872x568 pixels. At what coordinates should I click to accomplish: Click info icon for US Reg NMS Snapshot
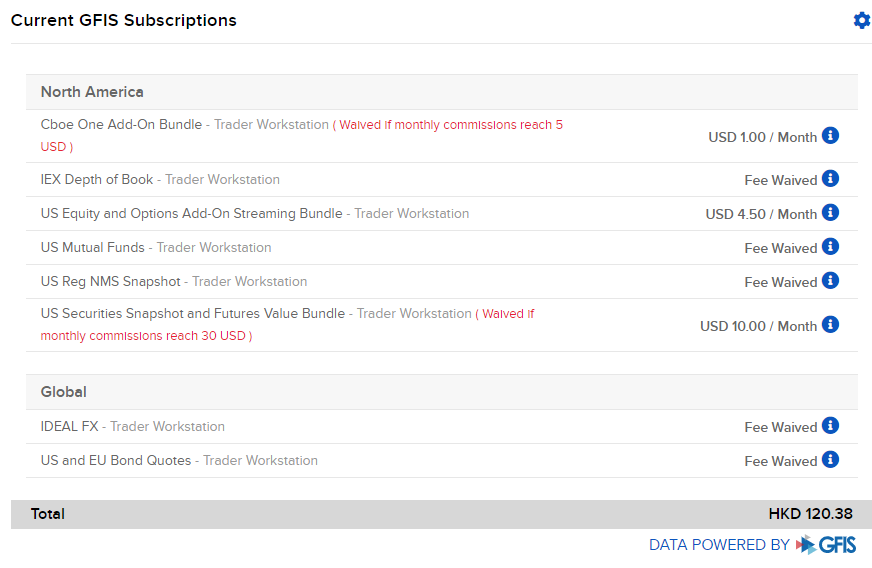point(830,281)
